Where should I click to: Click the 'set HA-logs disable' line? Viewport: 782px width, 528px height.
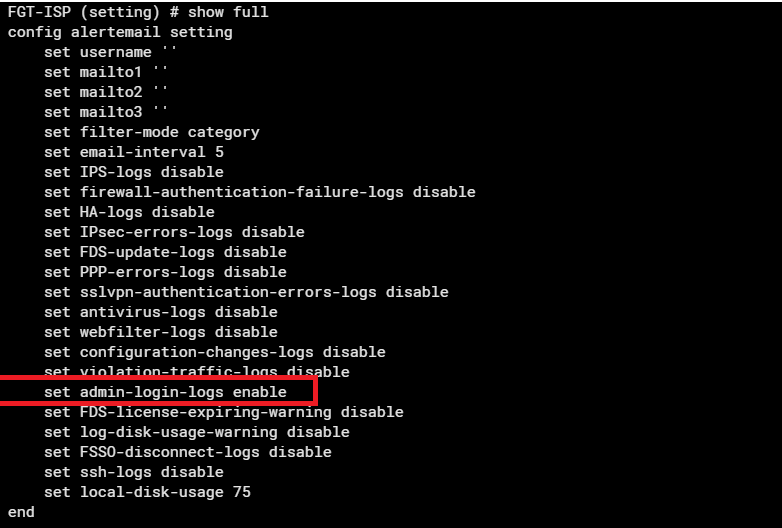coord(129,212)
